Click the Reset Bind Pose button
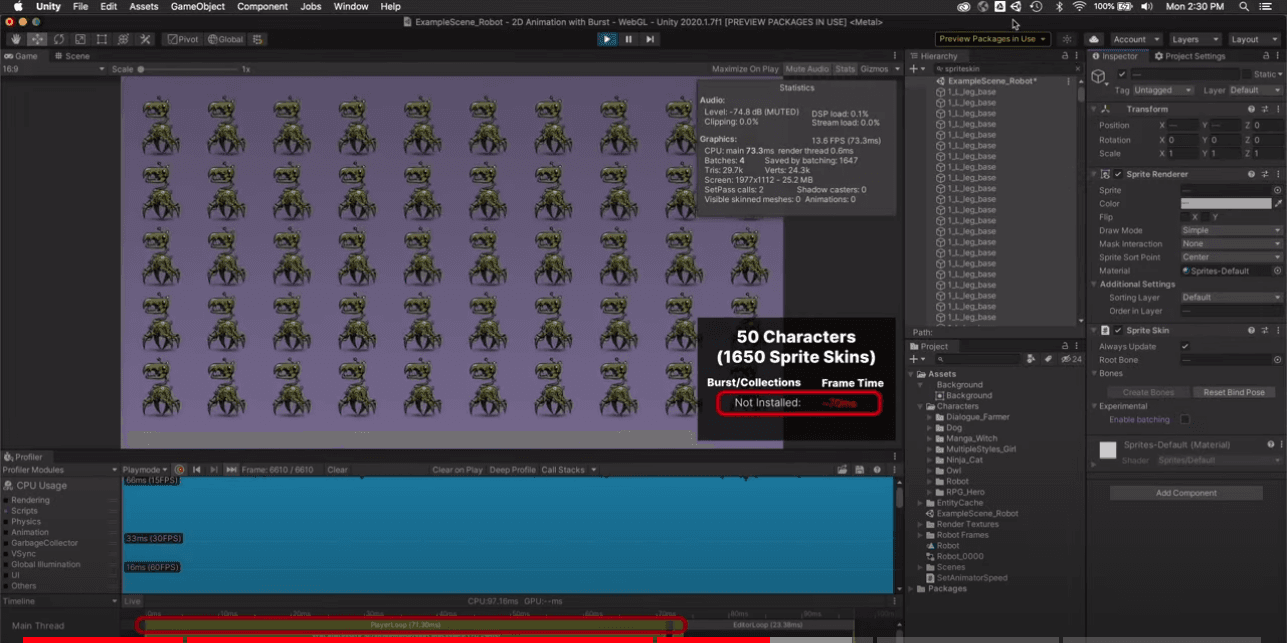This screenshot has width=1287, height=643. pos(1234,392)
